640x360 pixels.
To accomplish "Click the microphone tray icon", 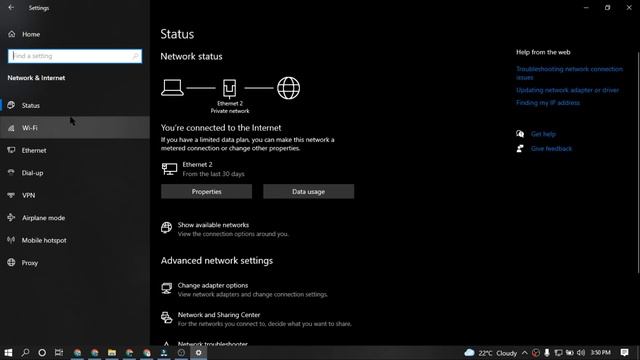I will (547, 353).
